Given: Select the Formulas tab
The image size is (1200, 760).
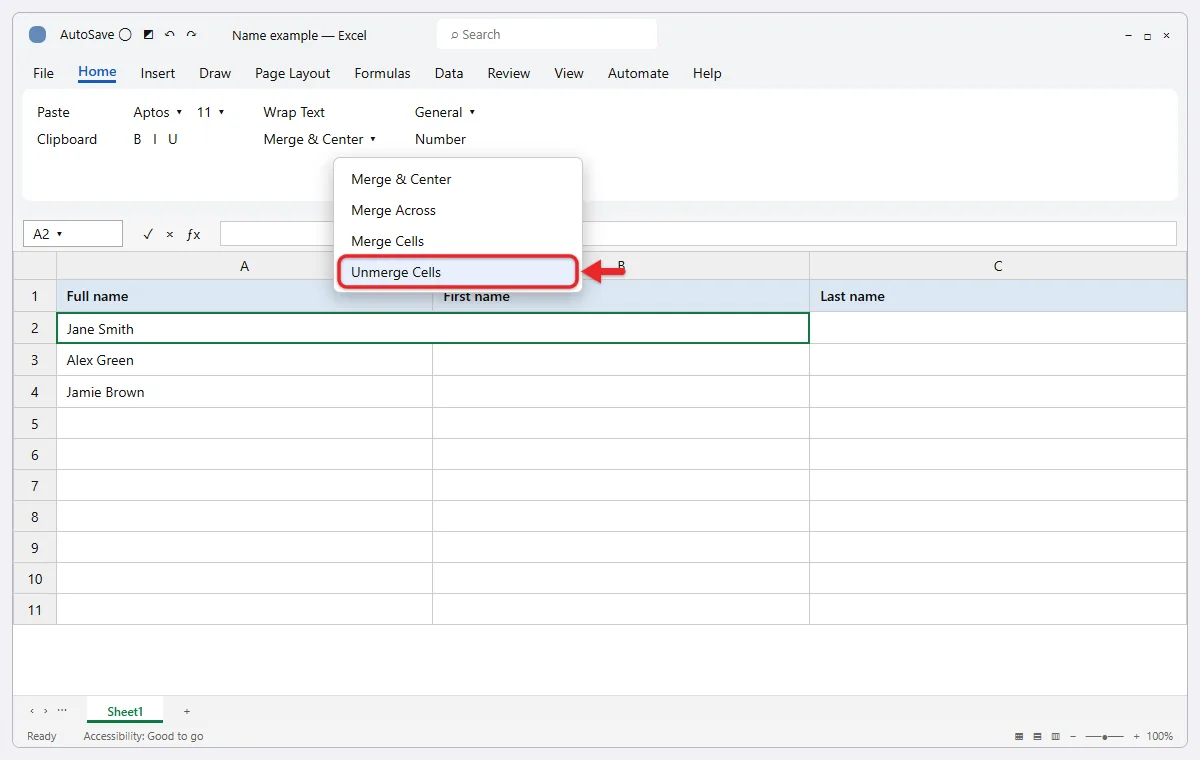Looking at the screenshot, I should click(383, 73).
